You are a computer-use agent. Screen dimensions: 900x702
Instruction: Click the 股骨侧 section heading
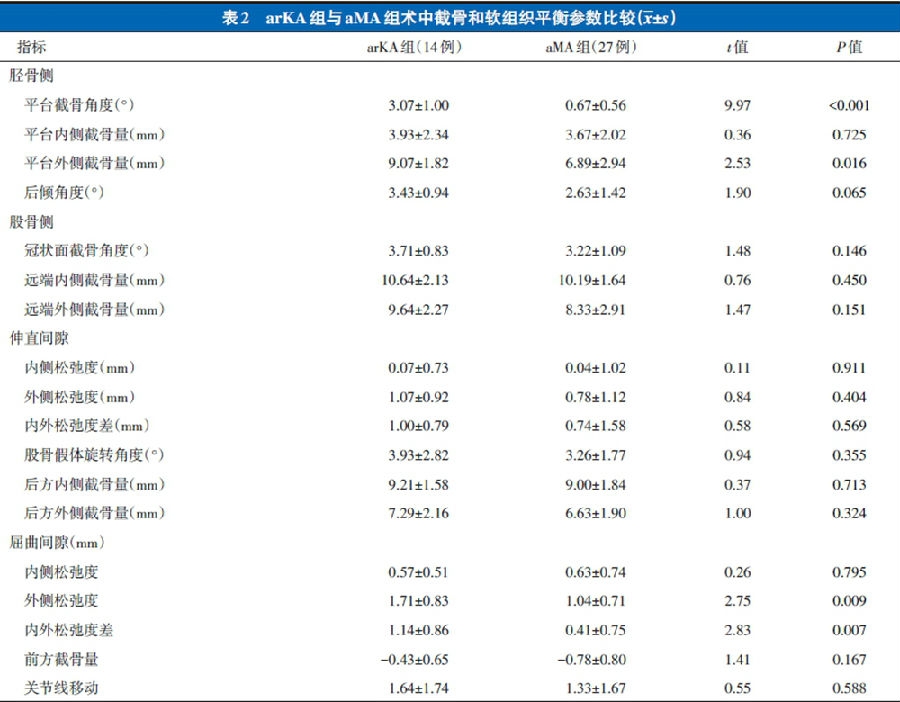point(32,222)
